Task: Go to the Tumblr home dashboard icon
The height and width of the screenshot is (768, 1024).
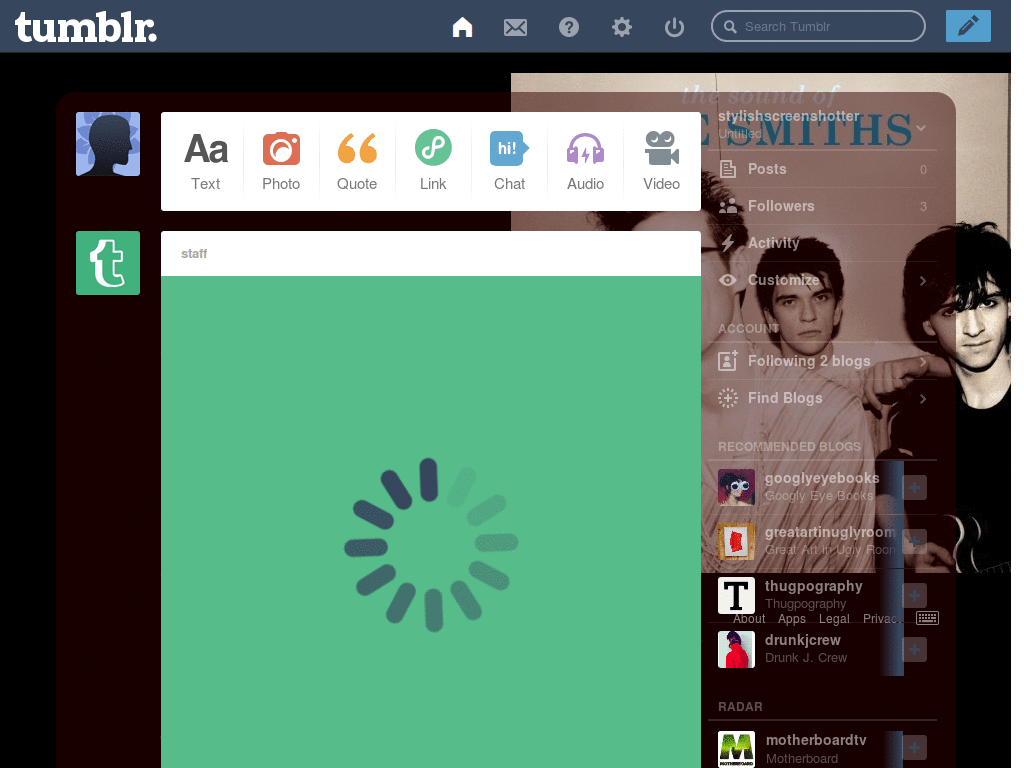Action: 462,27
